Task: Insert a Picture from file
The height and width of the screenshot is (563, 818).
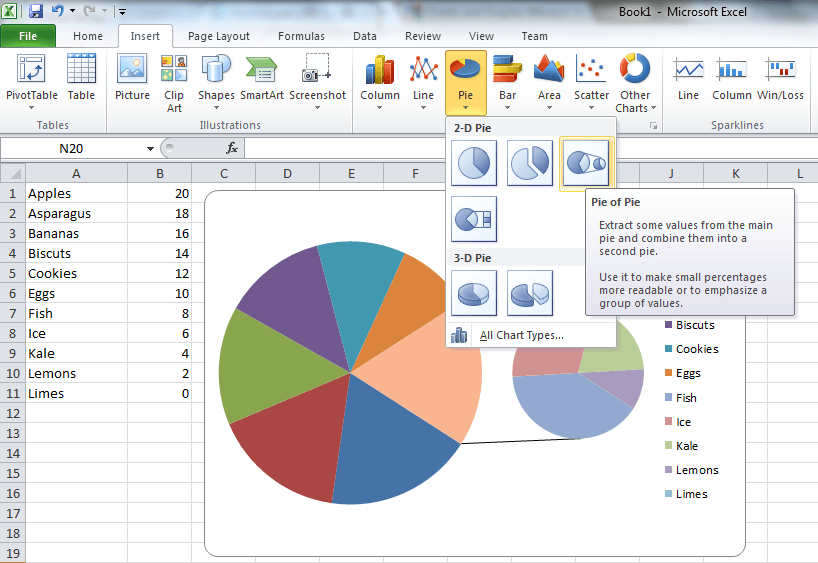Action: 132,77
